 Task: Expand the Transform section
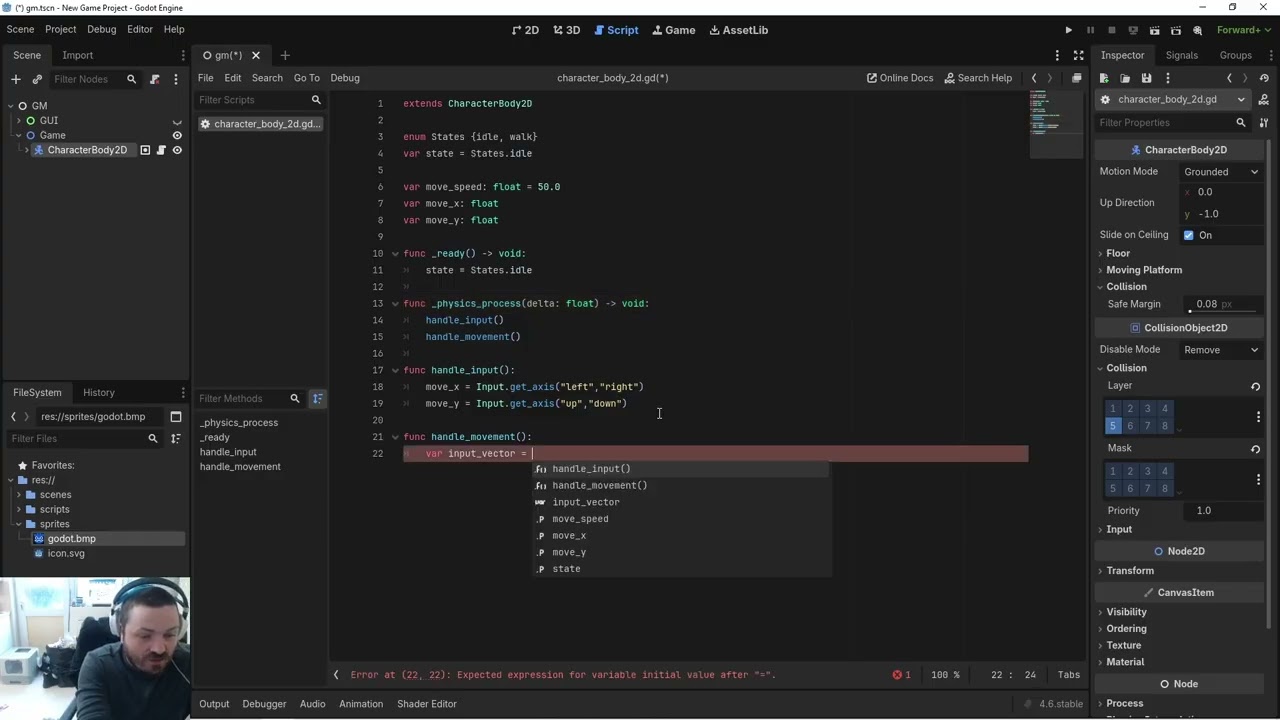(x=1130, y=571)
